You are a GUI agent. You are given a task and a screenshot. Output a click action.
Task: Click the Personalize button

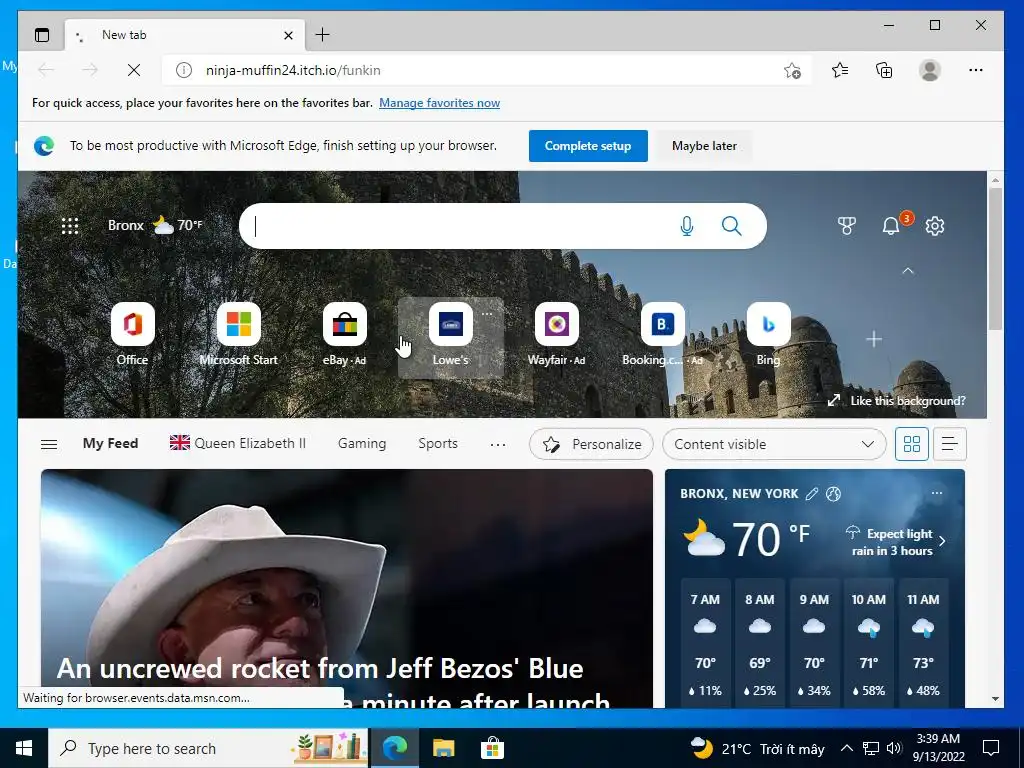[x=591, y=444]
